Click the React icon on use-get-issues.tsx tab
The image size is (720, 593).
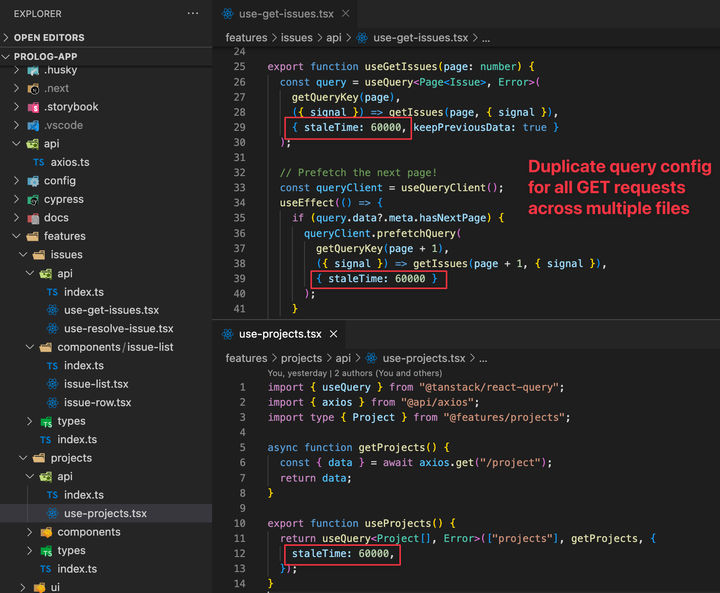[228, 14]
